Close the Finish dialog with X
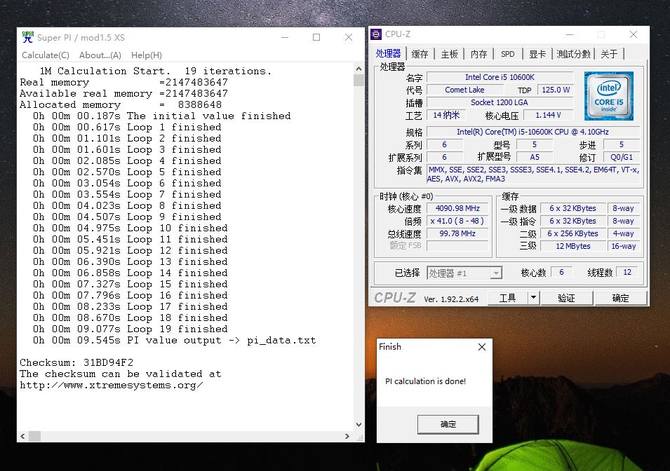 482,347
